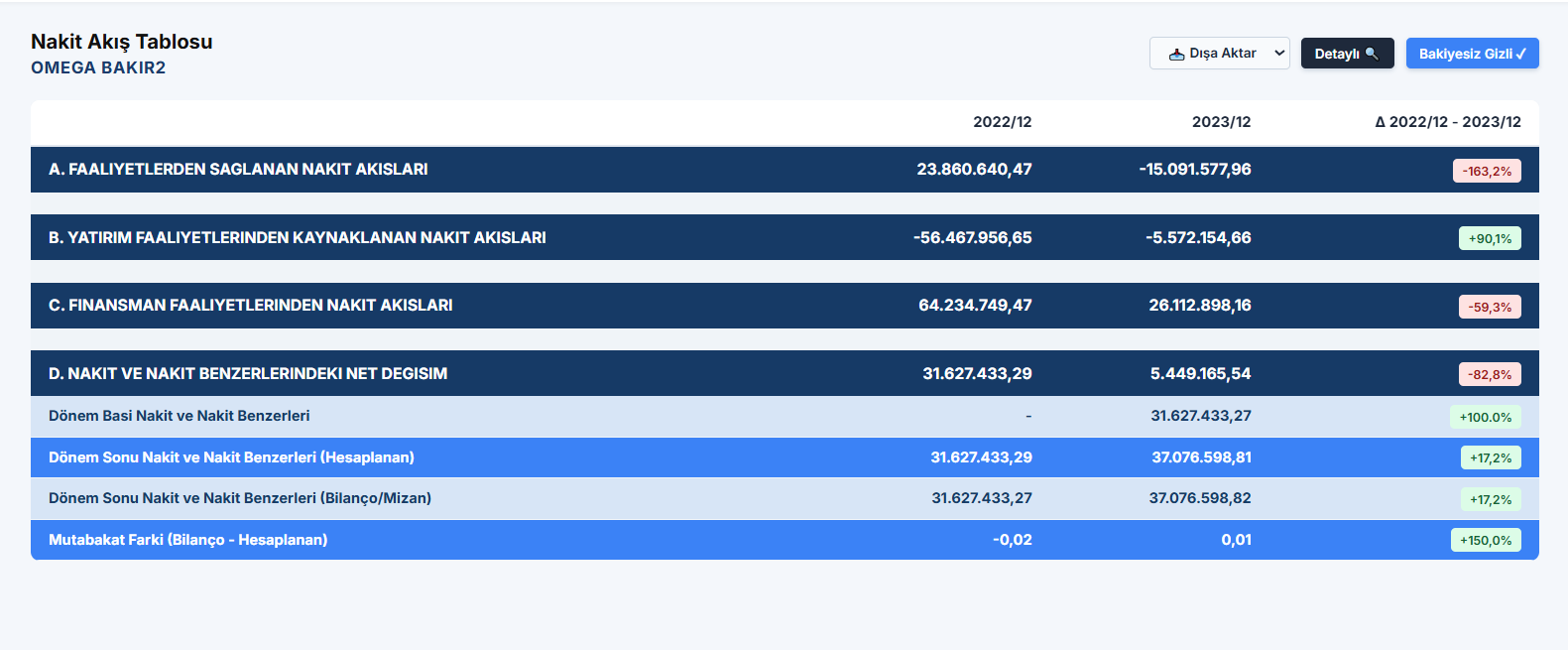Select Dönem Basi Nakit ve Nakit Benzerleri row

click(784, 416)
